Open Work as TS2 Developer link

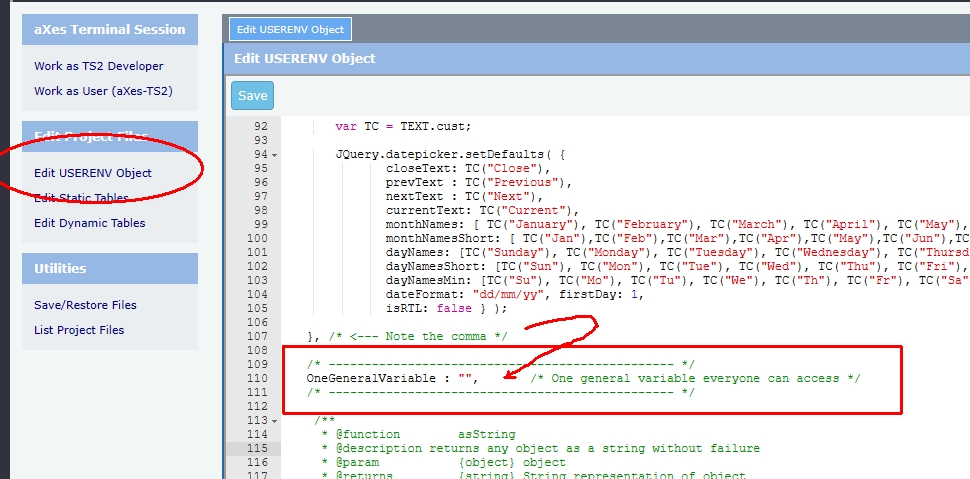click(x=98, y=66)
